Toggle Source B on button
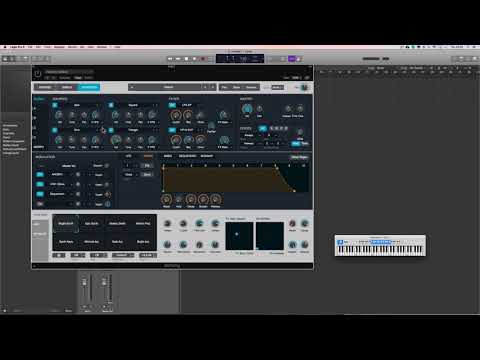The width and height of the screenshot is (480, 360). pyautogui.click(x=111, y=105)
